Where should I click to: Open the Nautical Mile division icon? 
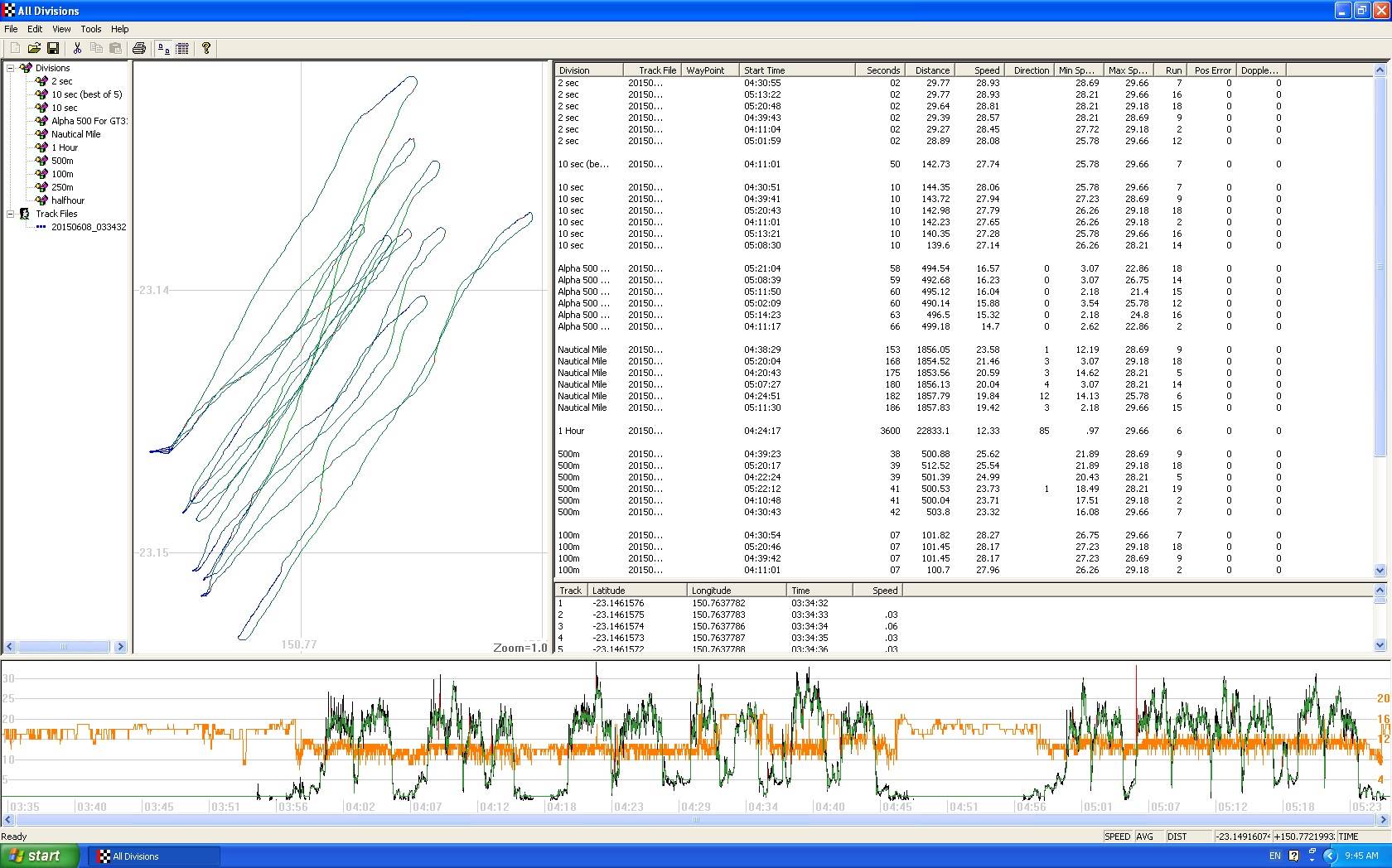[41, 134]
